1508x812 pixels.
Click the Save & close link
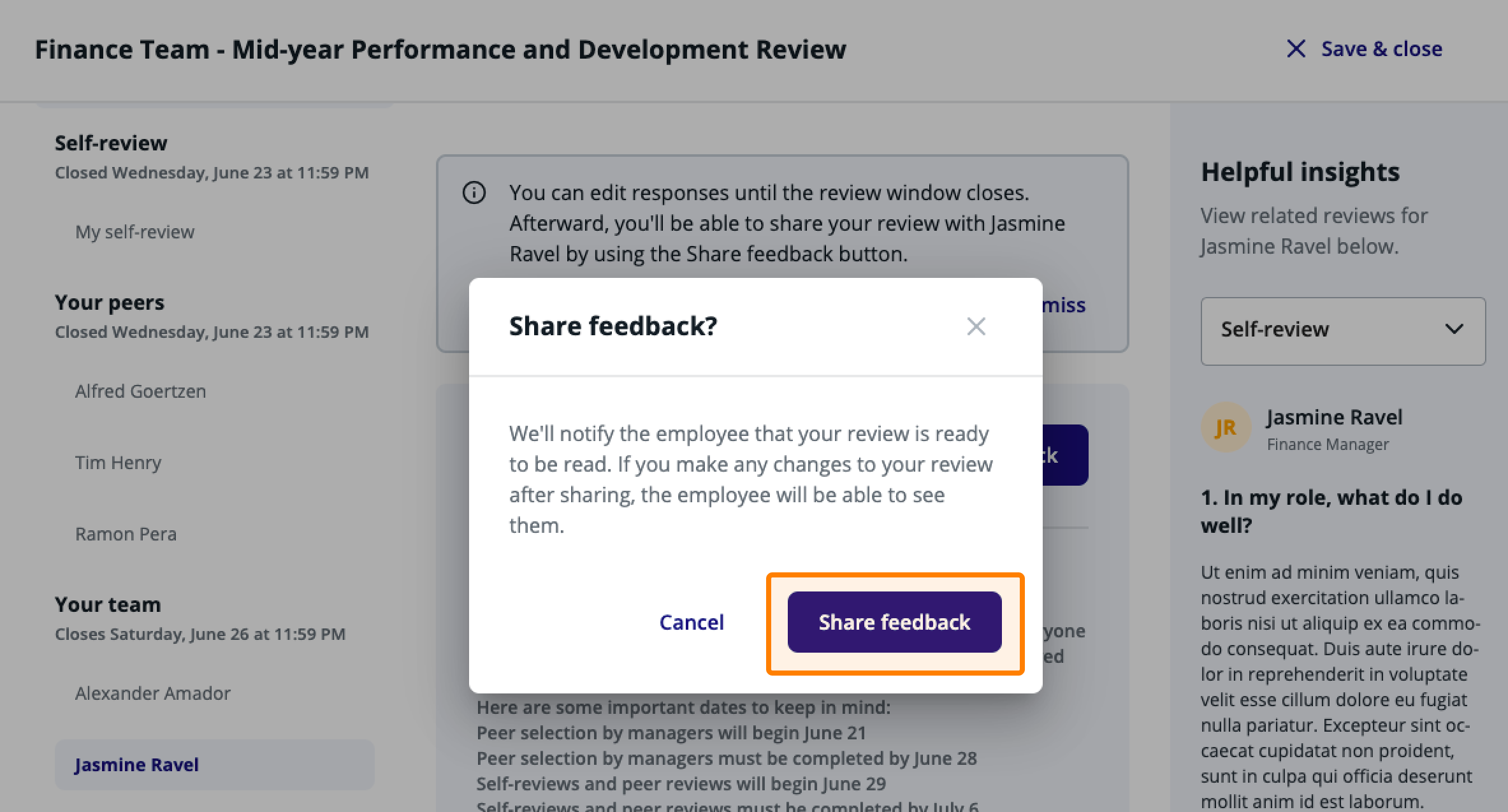1382,49
